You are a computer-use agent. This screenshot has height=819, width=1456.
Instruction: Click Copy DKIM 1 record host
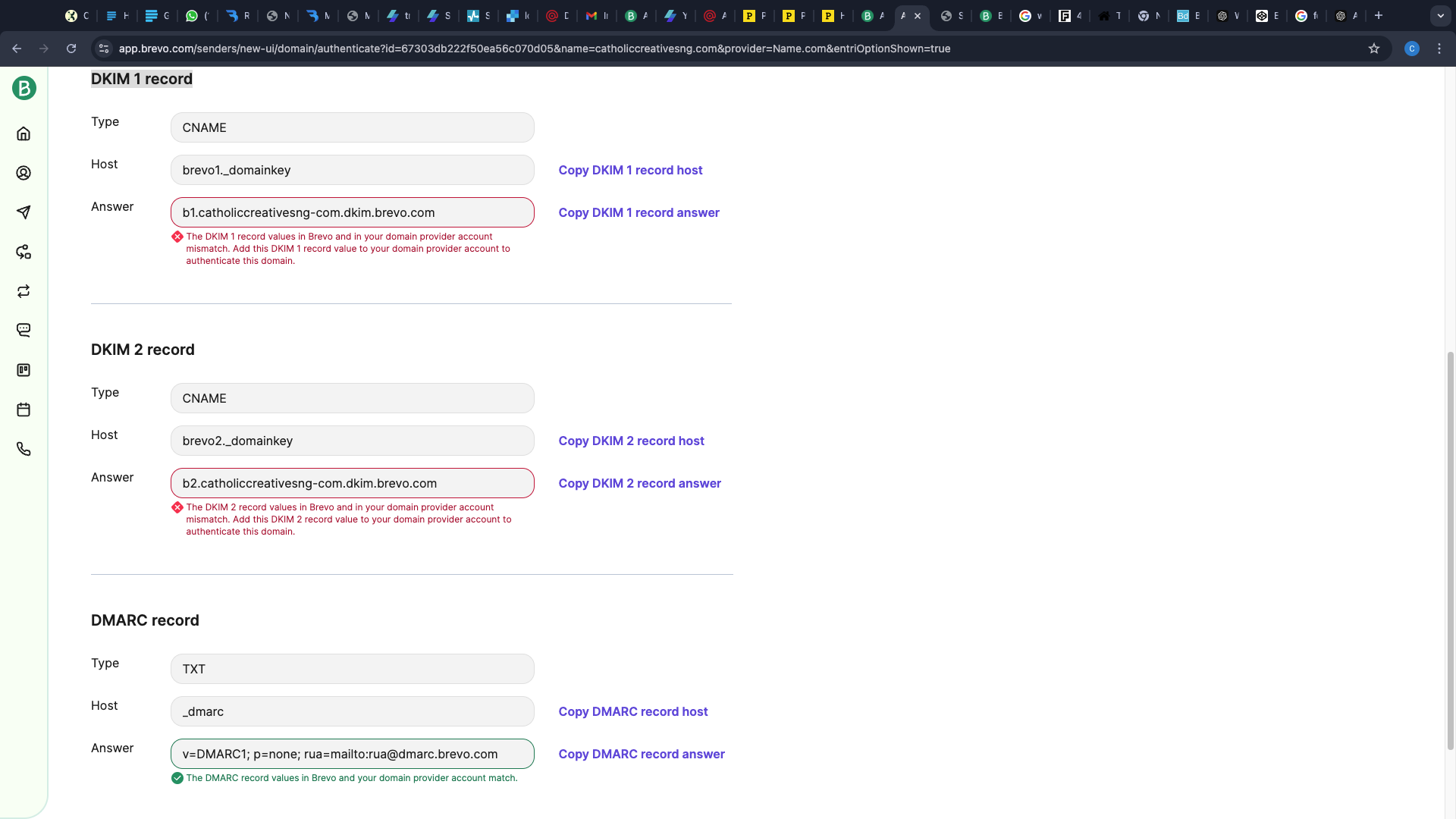(x=630, y=170)
